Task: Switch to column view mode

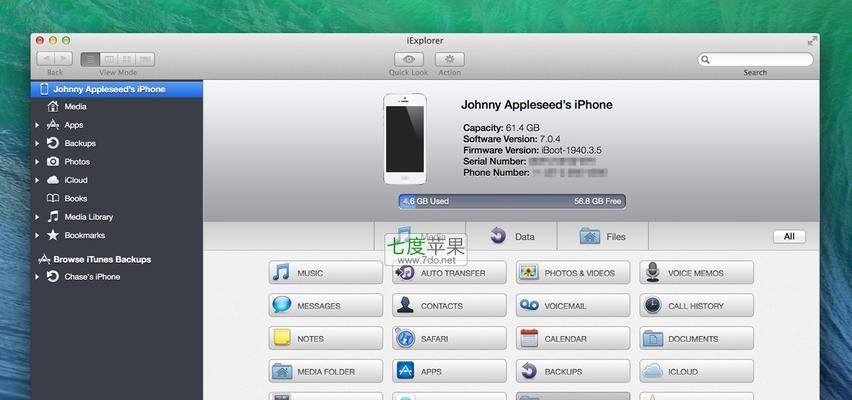Action: tap(109, 59)
